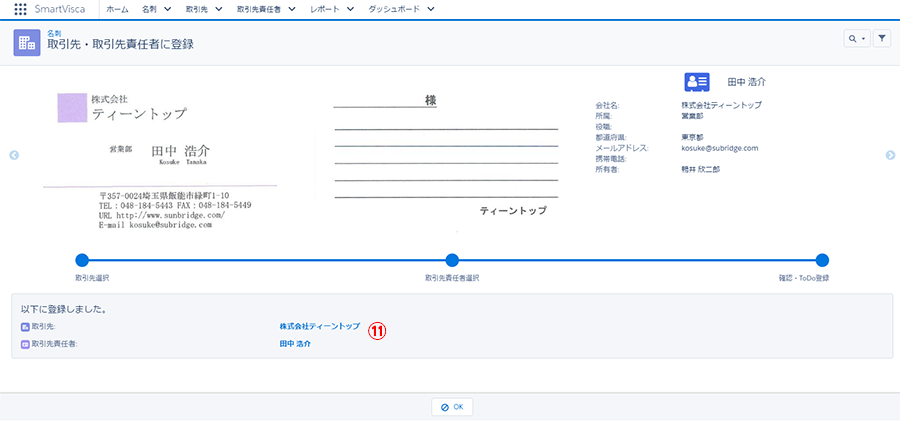Expand the 取引先 tab chevron
The image size is (900, 421).
tap(218, 9)
